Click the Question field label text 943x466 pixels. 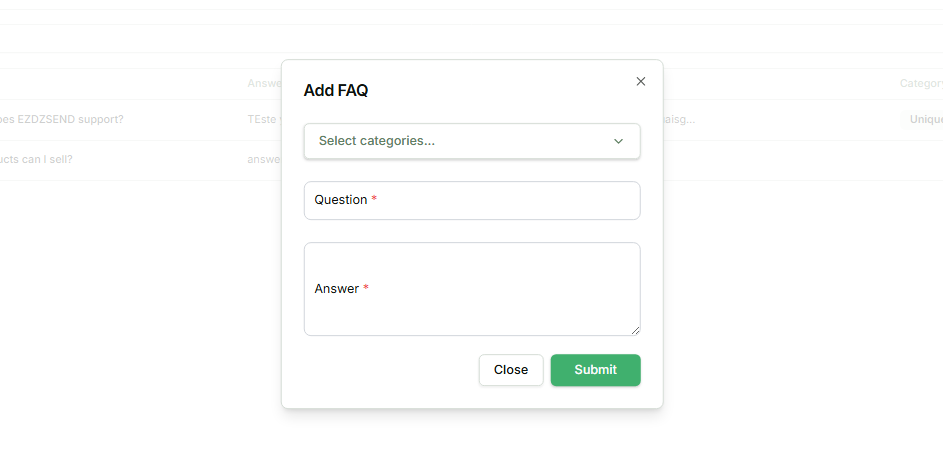point(341,200)
